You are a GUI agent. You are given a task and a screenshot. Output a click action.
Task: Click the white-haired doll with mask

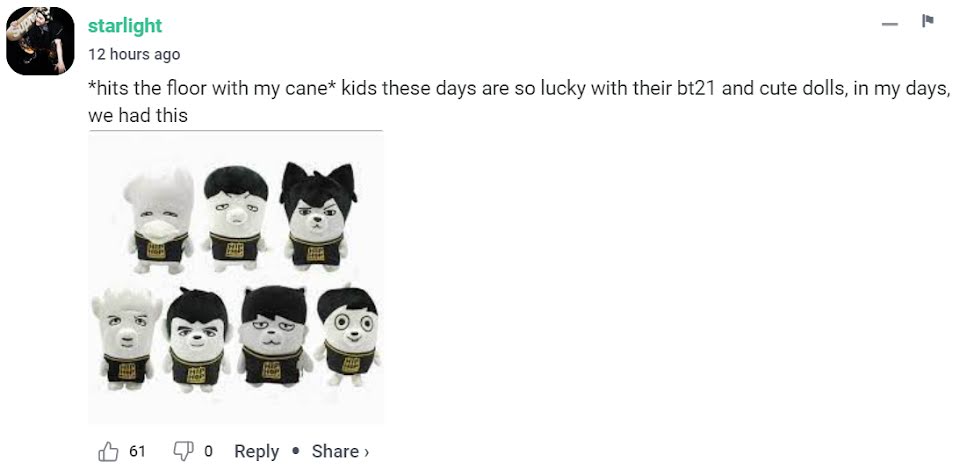coord(159,222)
